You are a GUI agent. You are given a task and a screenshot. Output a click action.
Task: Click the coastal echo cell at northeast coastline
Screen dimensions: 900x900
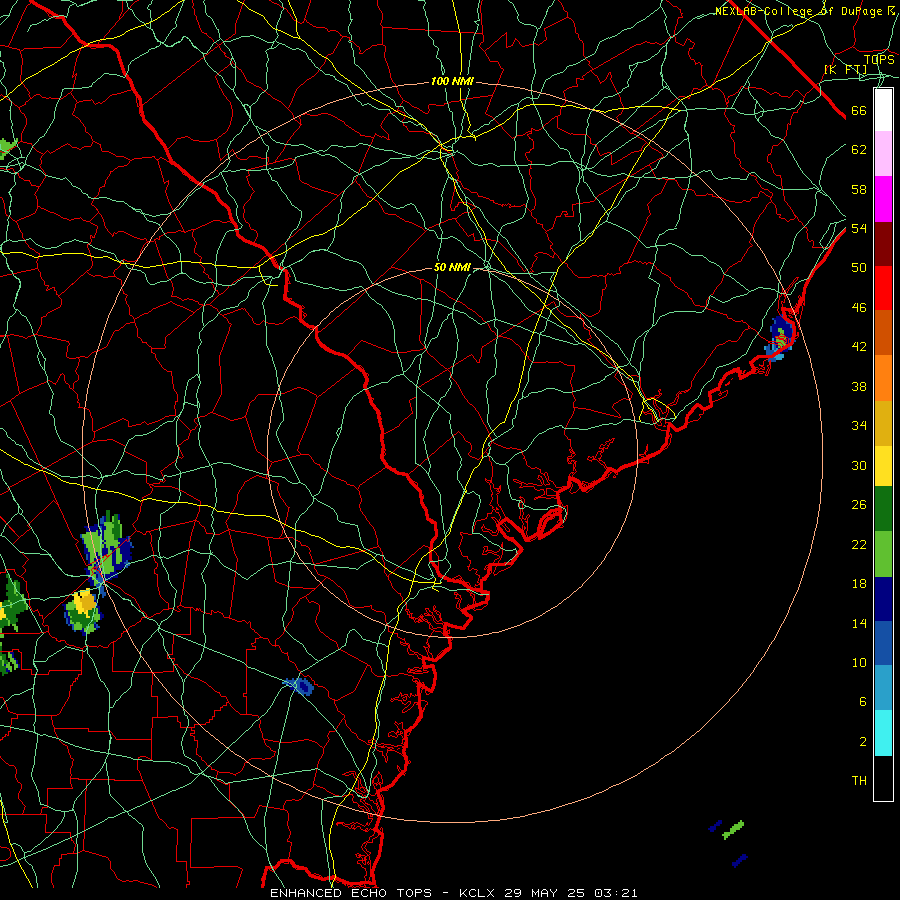[781, 338]
